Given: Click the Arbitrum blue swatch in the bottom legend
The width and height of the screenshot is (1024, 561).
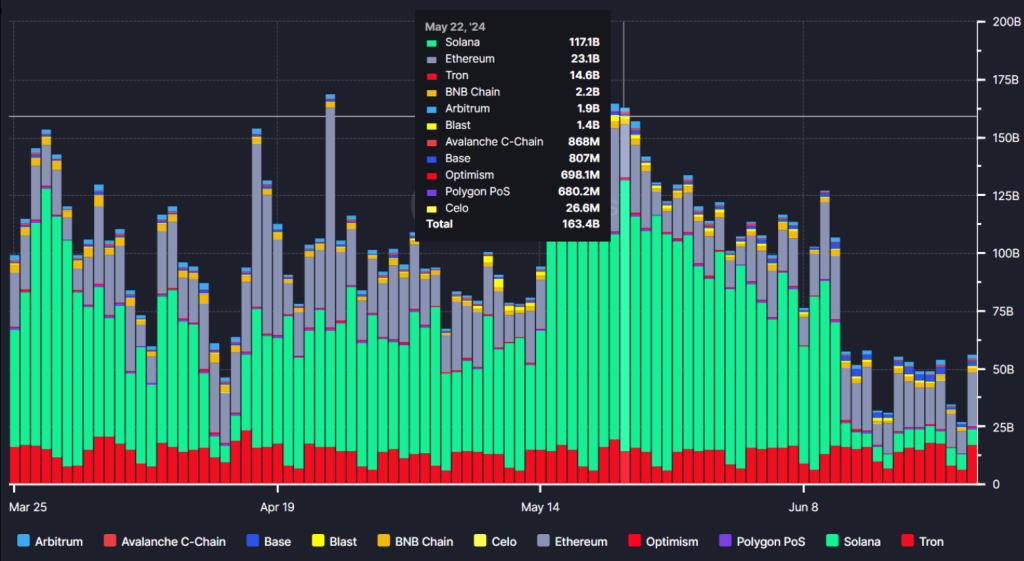Looking at the screenshot, I should coord(24,541).
